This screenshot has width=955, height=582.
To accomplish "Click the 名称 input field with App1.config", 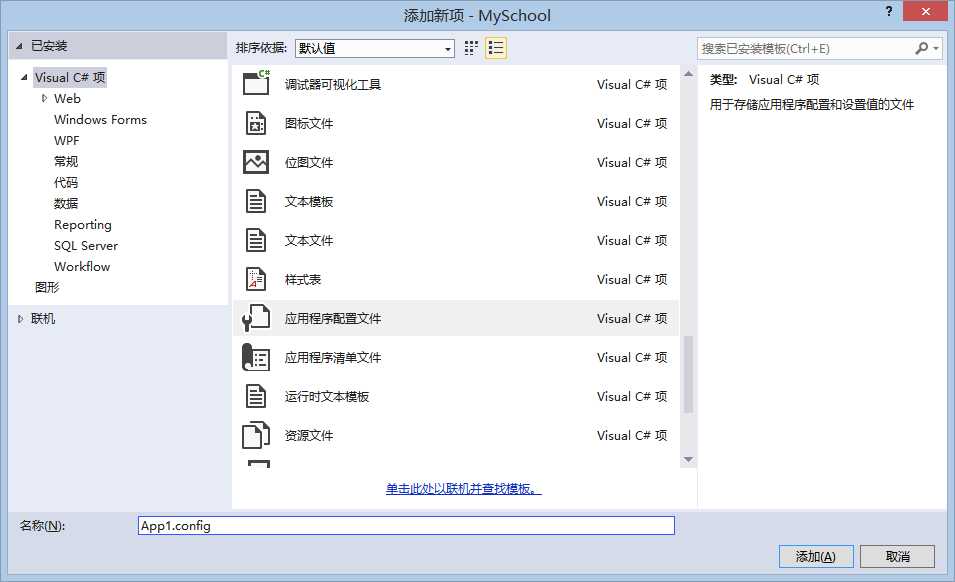I will 406,525.
